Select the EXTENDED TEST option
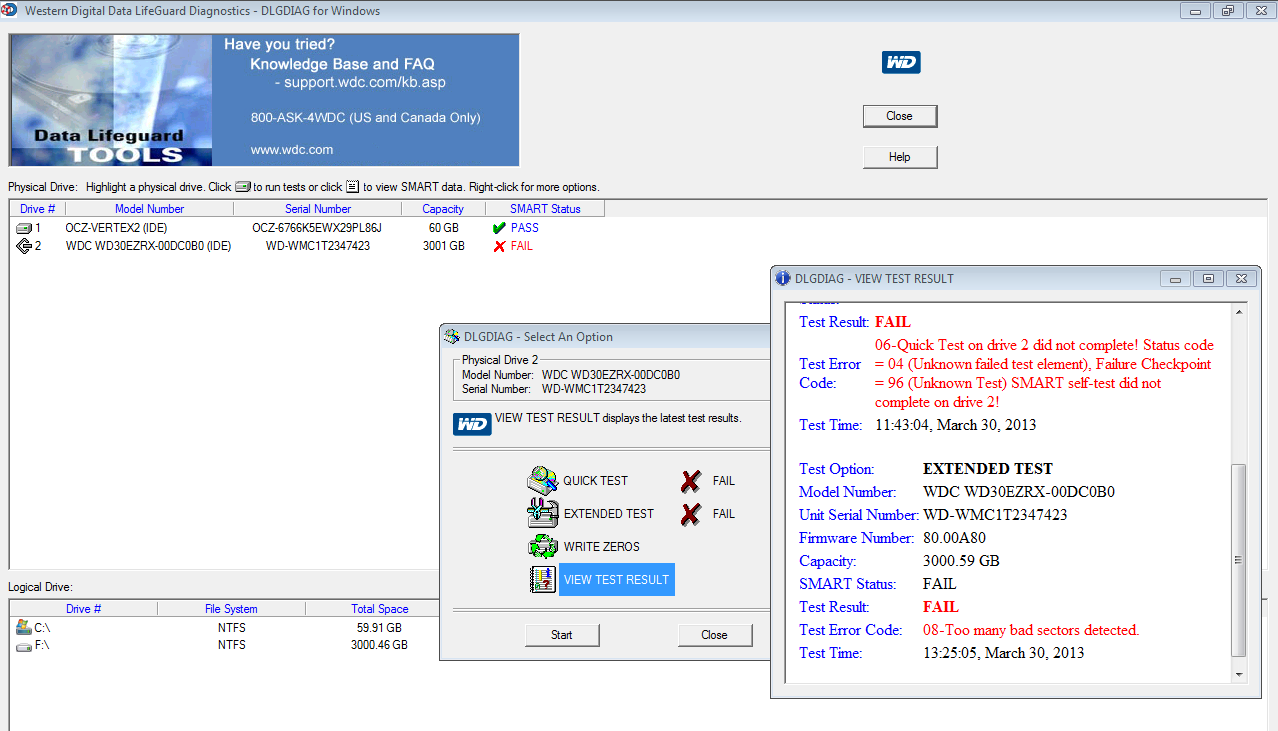This screenshot has height=731, width=1278. coord(608,514)
